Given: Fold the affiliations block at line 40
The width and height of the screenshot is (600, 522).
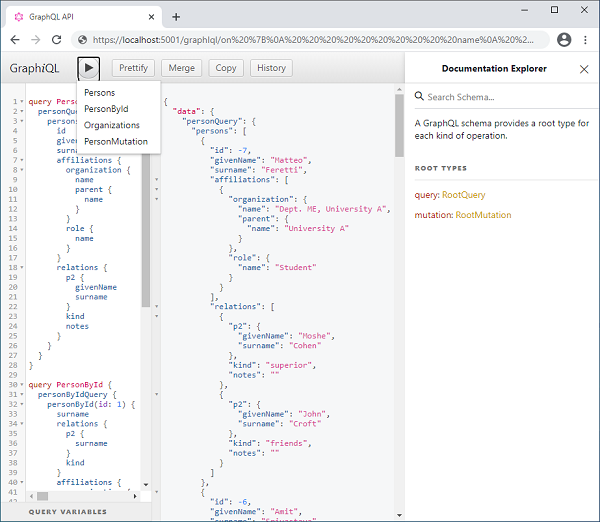Looking at the screenshot, I should click(x=22, y=482).
